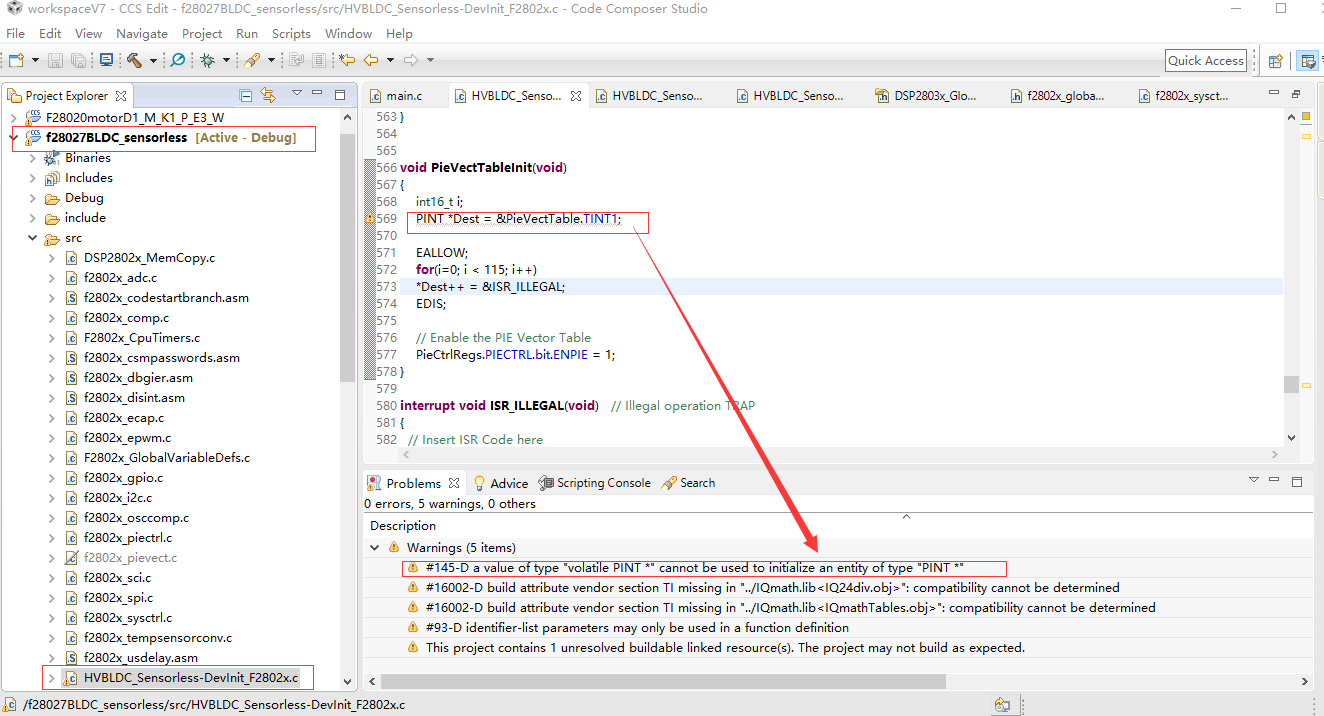Click the magnifier skip-breakpoints icon
Viewport: 1324px width, 716px height.
pos(177,60)
